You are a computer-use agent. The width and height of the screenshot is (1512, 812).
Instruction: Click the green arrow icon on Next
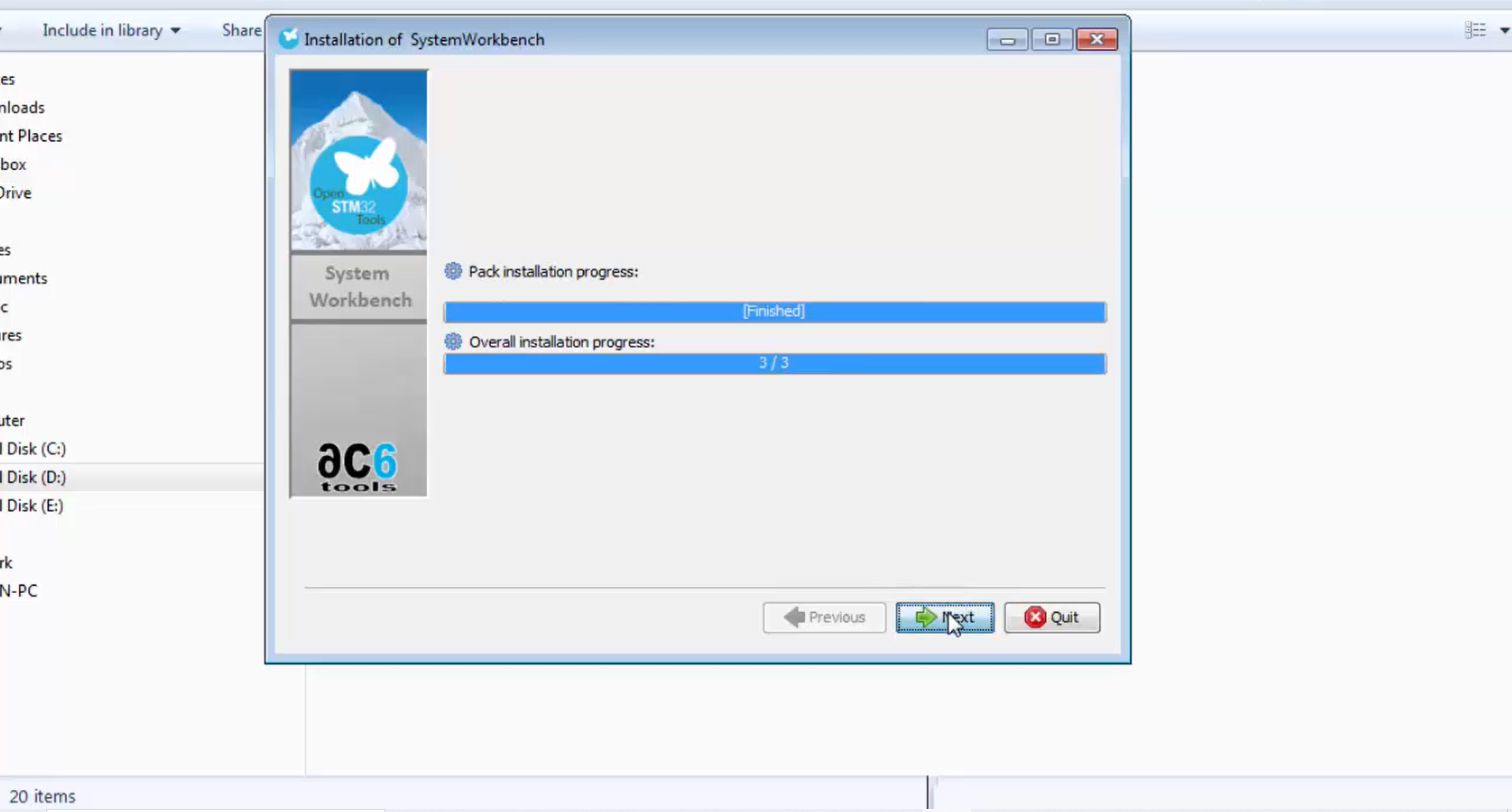(926, 617)
